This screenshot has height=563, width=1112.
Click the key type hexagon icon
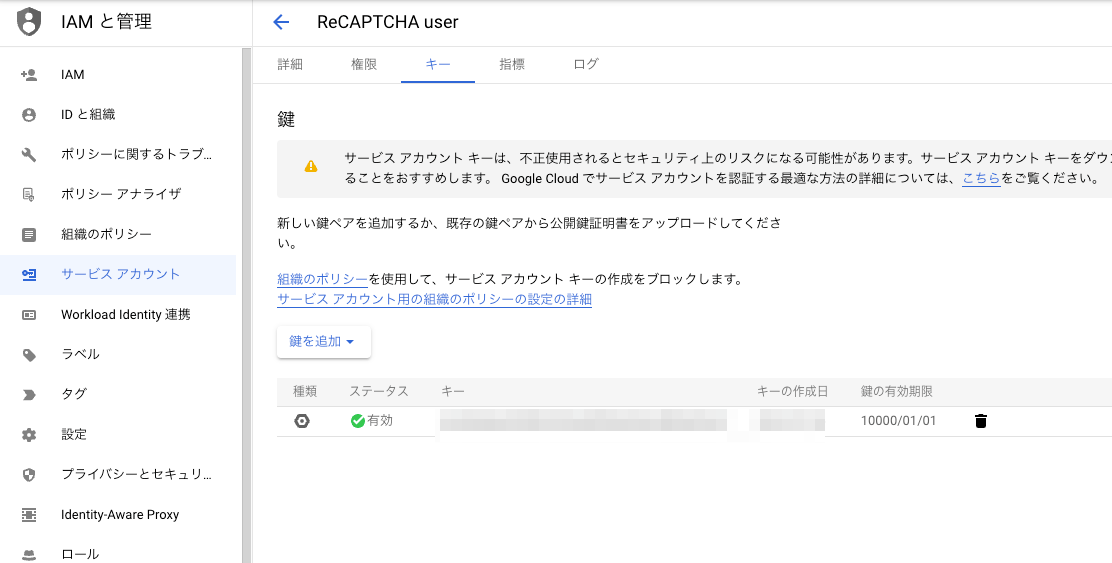(302, 421)
